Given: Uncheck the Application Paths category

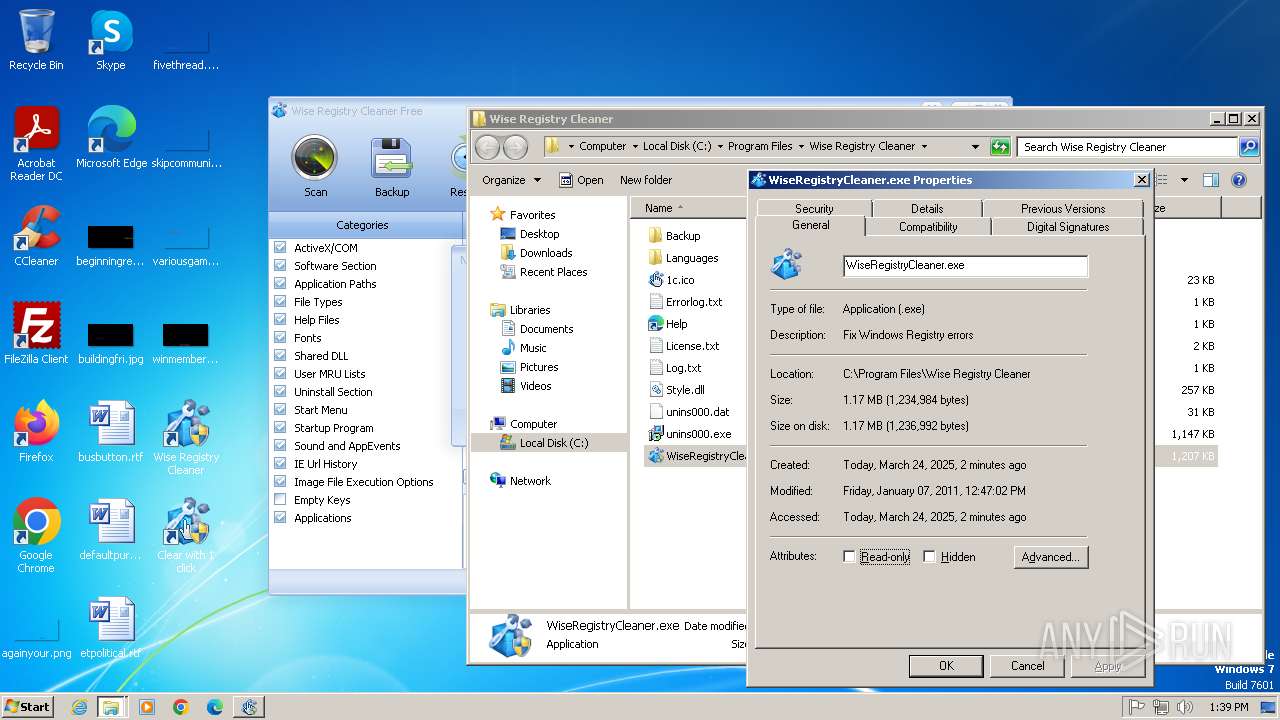Looking at the screenshot, I should coord(280,284).
